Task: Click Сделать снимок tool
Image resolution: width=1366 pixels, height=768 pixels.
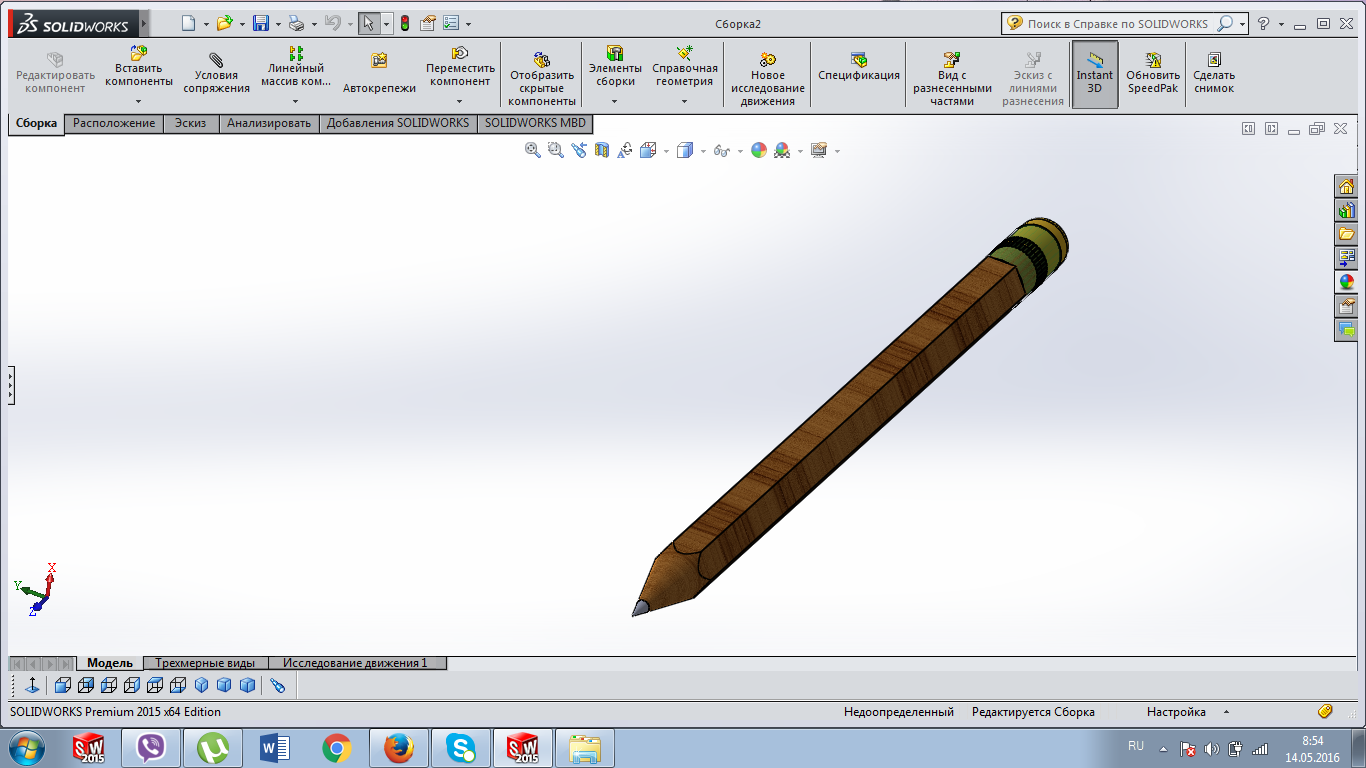Action: (1214, 74)
